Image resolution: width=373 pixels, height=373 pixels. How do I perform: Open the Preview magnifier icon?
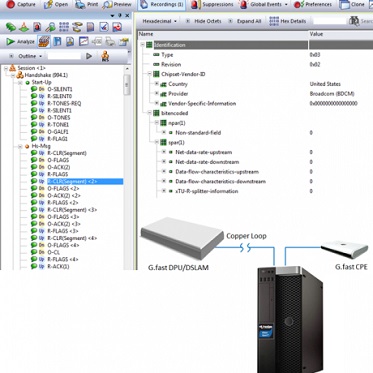(x=107, y=5)
